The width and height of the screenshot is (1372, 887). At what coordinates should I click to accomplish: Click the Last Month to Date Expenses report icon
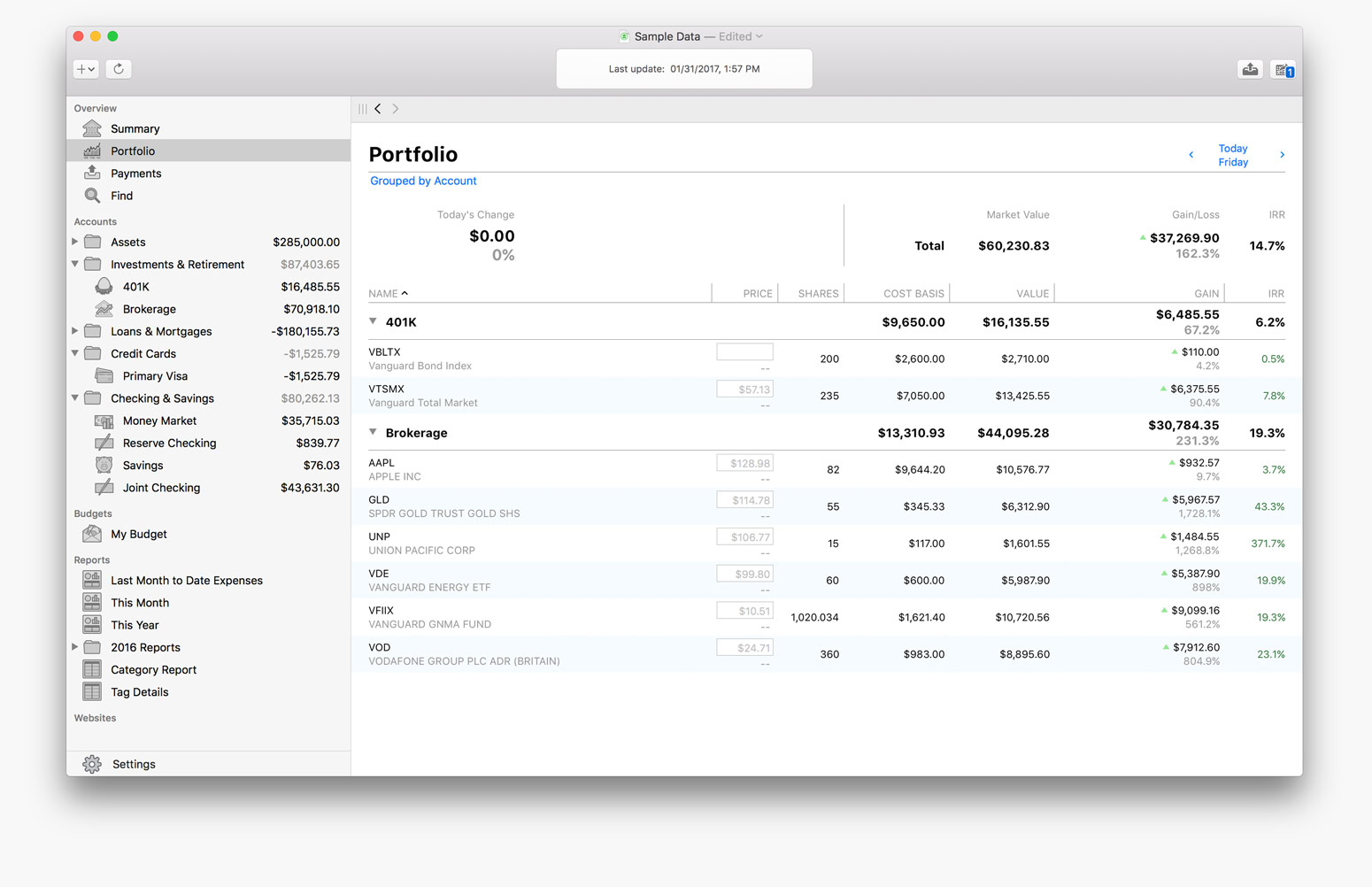(x=92, y=580)
